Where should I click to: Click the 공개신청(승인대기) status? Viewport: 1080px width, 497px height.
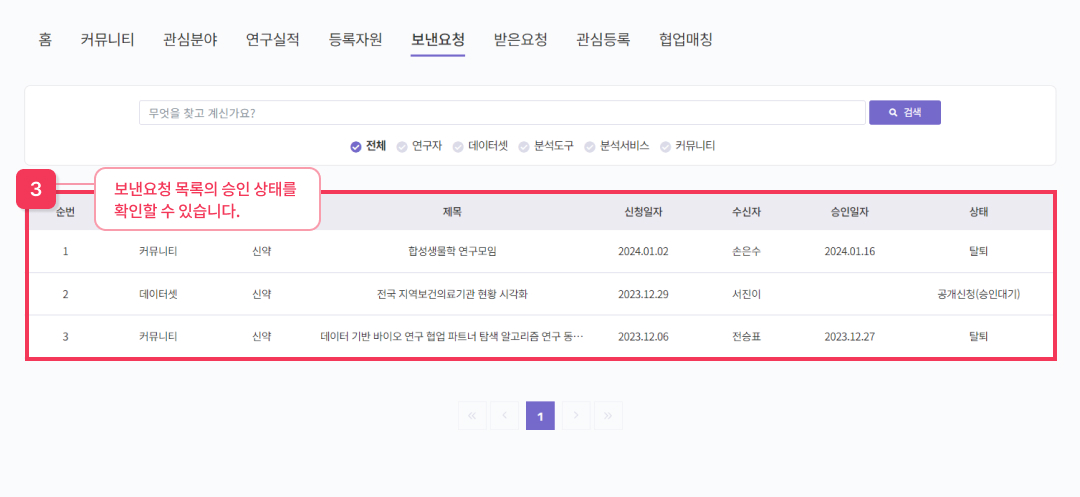pyautogui.click(x=978, y=295)
